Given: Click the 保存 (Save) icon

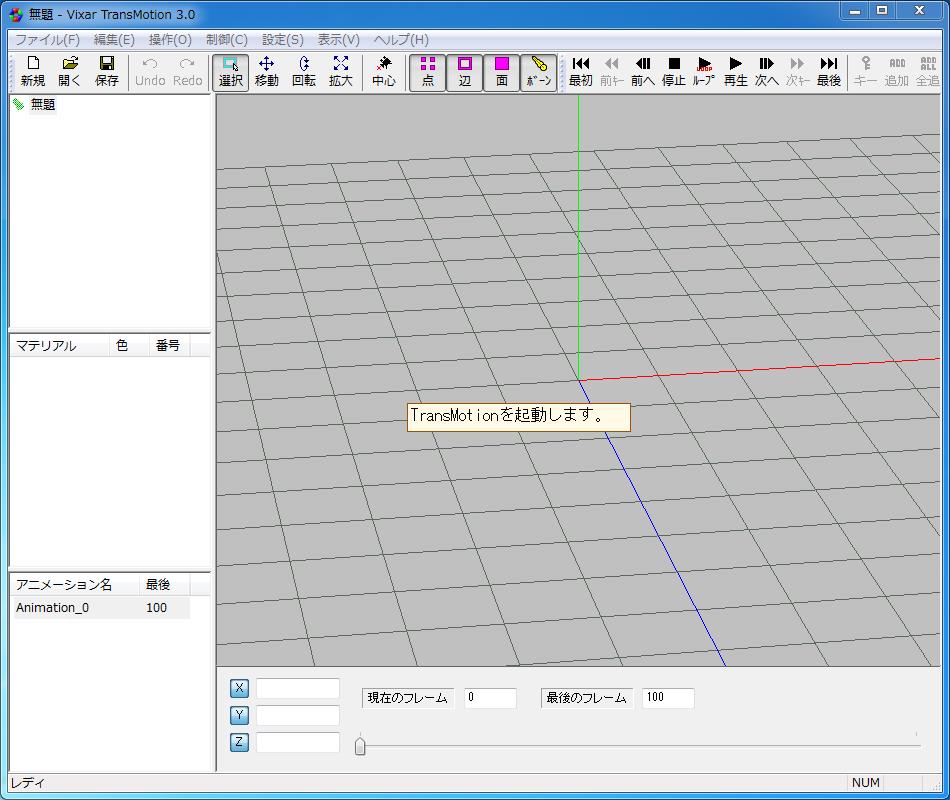Looking at the screenshot, I should tap(107, 71).
